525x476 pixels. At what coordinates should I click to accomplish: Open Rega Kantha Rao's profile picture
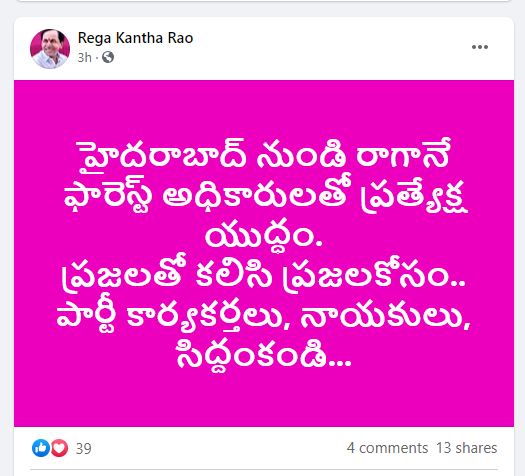coord(50,49)
